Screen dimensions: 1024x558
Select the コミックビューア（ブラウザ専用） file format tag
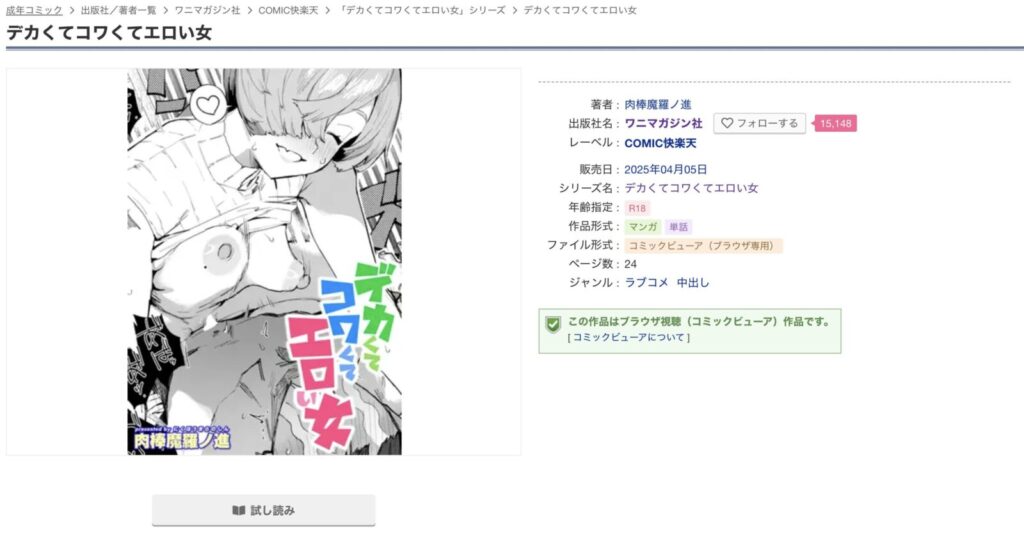coord(703,246)
